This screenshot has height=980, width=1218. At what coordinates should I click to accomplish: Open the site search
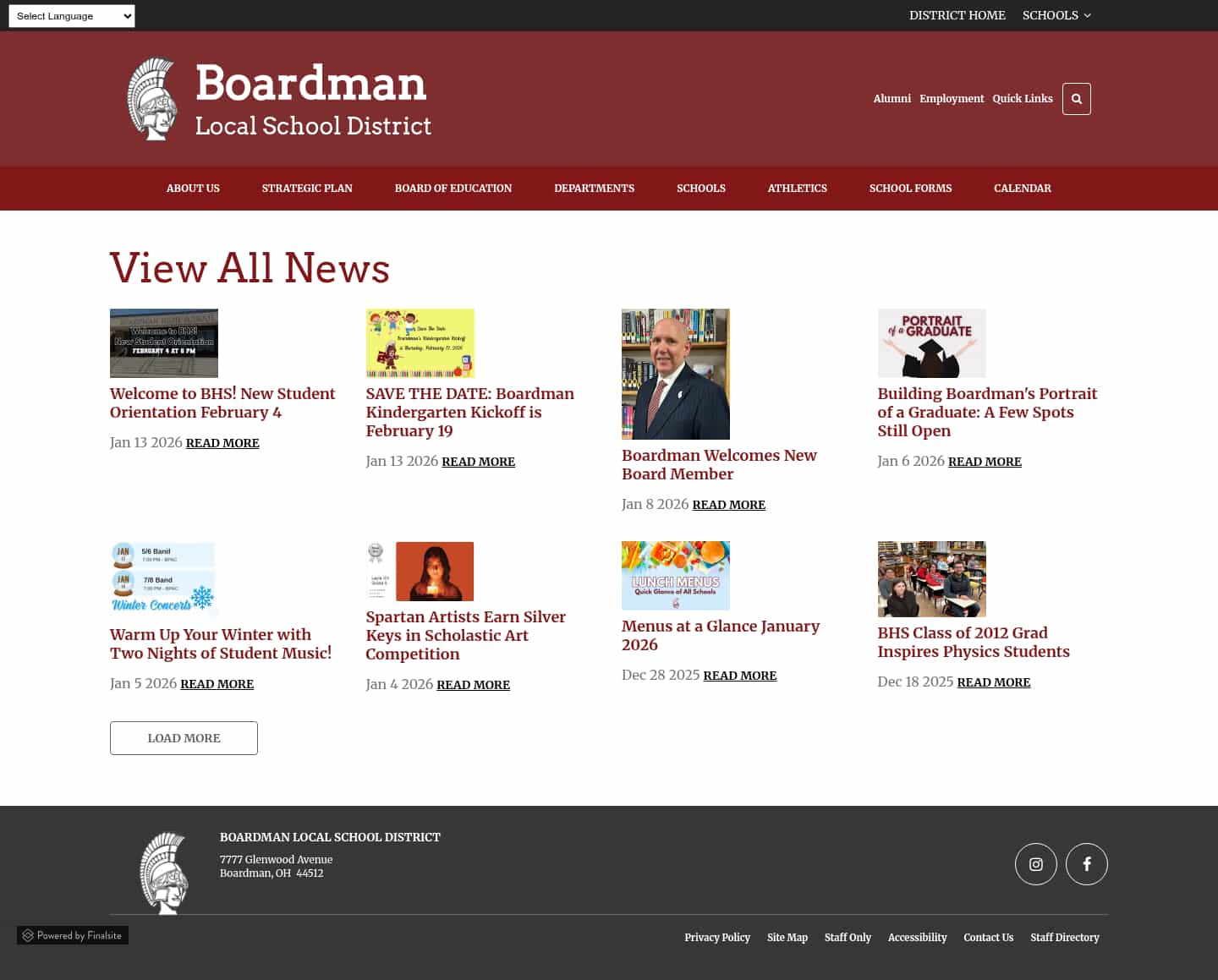[x=1076, y=99]
